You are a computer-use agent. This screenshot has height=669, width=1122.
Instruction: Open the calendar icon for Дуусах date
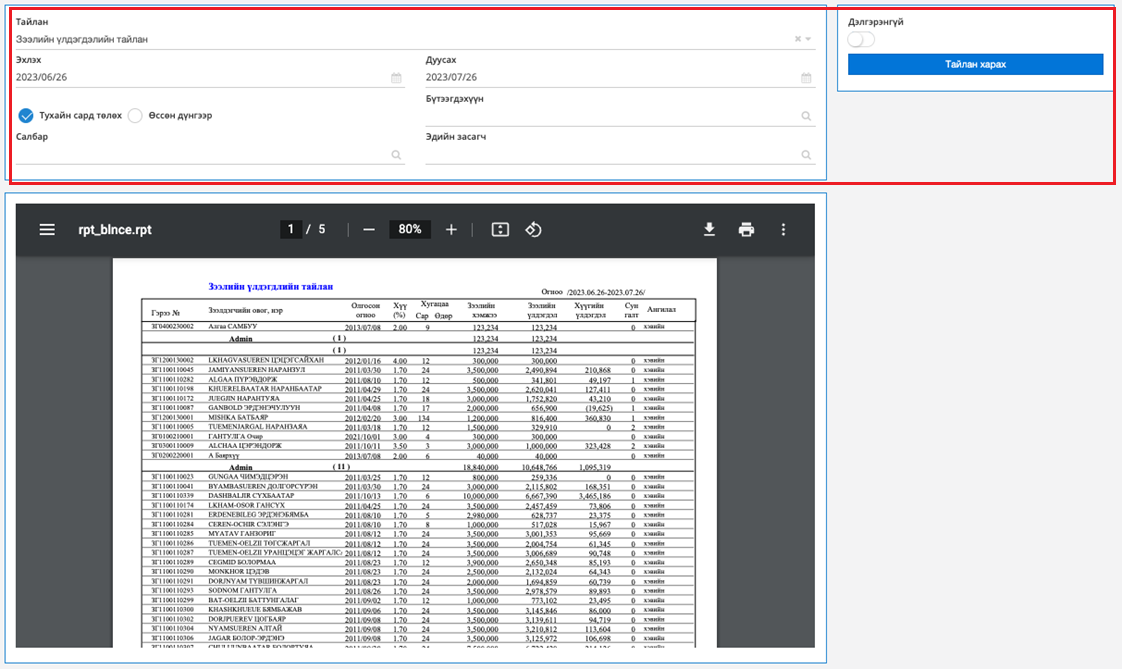(806, 77)
